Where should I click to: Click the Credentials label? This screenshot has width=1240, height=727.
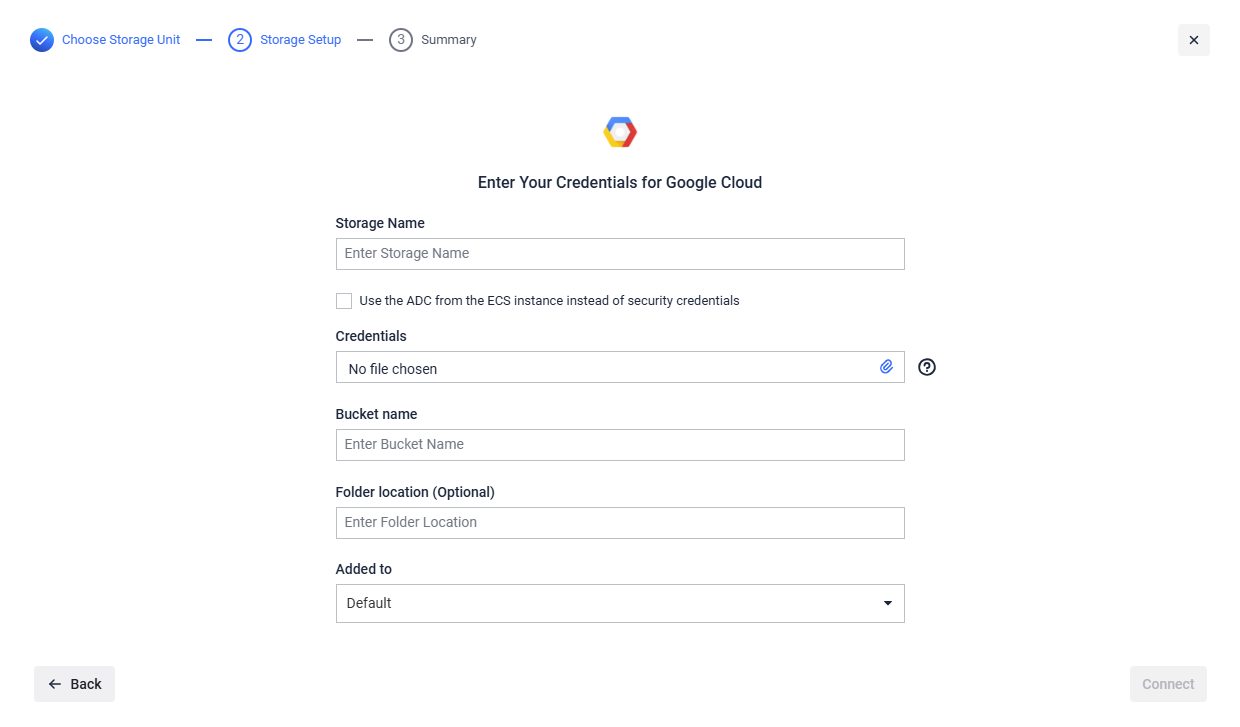click(x=371, y=336)
